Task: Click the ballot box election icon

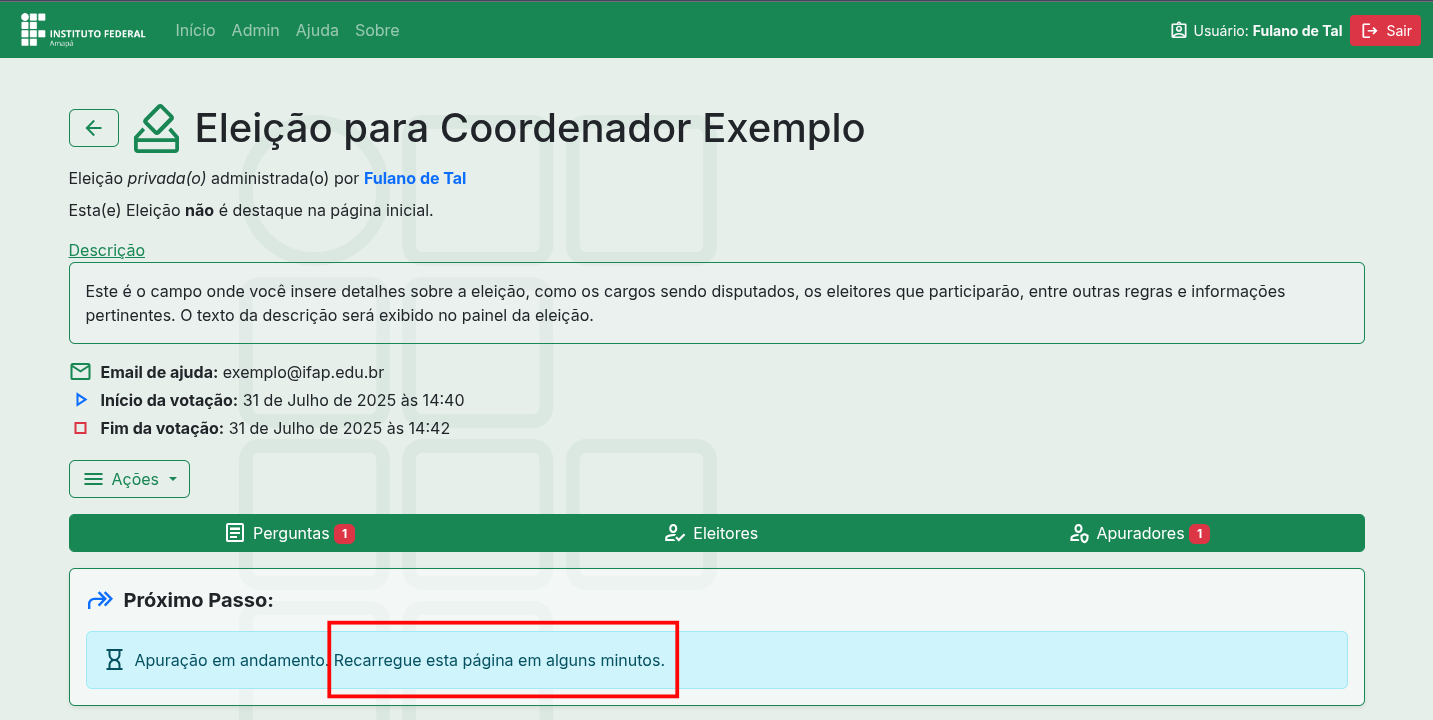Action: (x=157, y=128)
